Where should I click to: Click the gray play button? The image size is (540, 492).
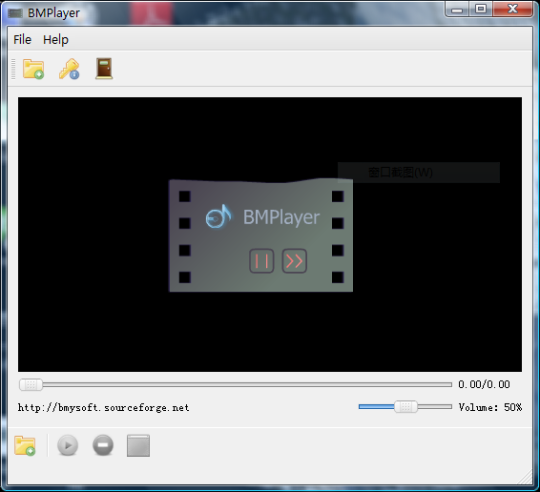point(68,446)
